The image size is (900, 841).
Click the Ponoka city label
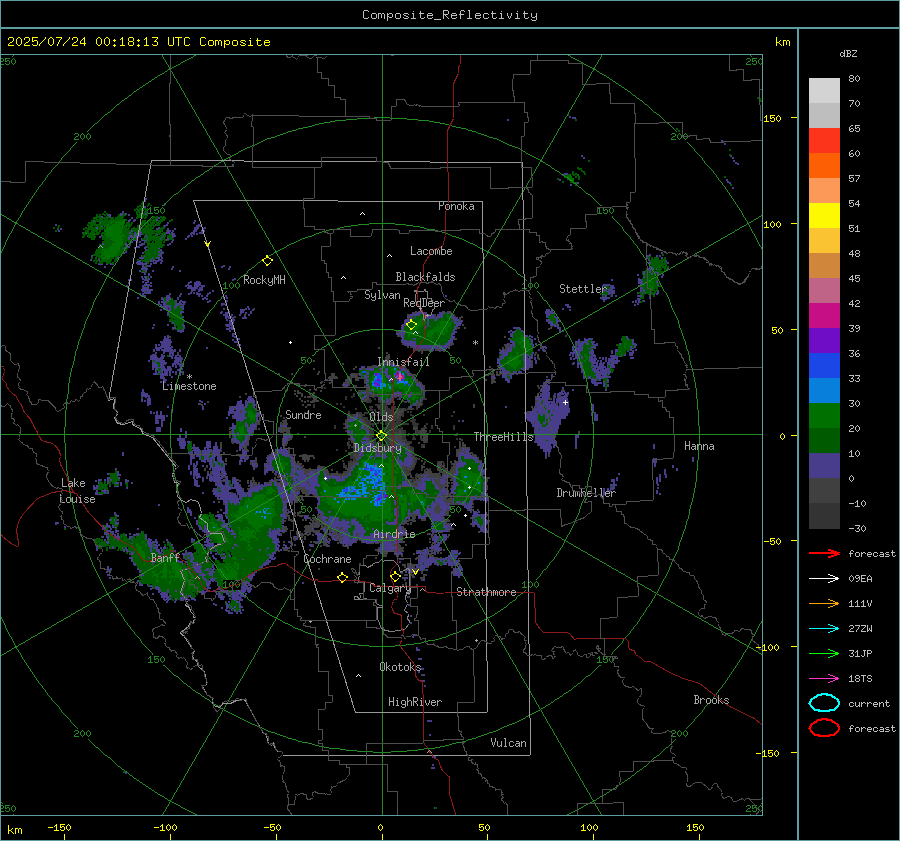click(x=456, y=206)
